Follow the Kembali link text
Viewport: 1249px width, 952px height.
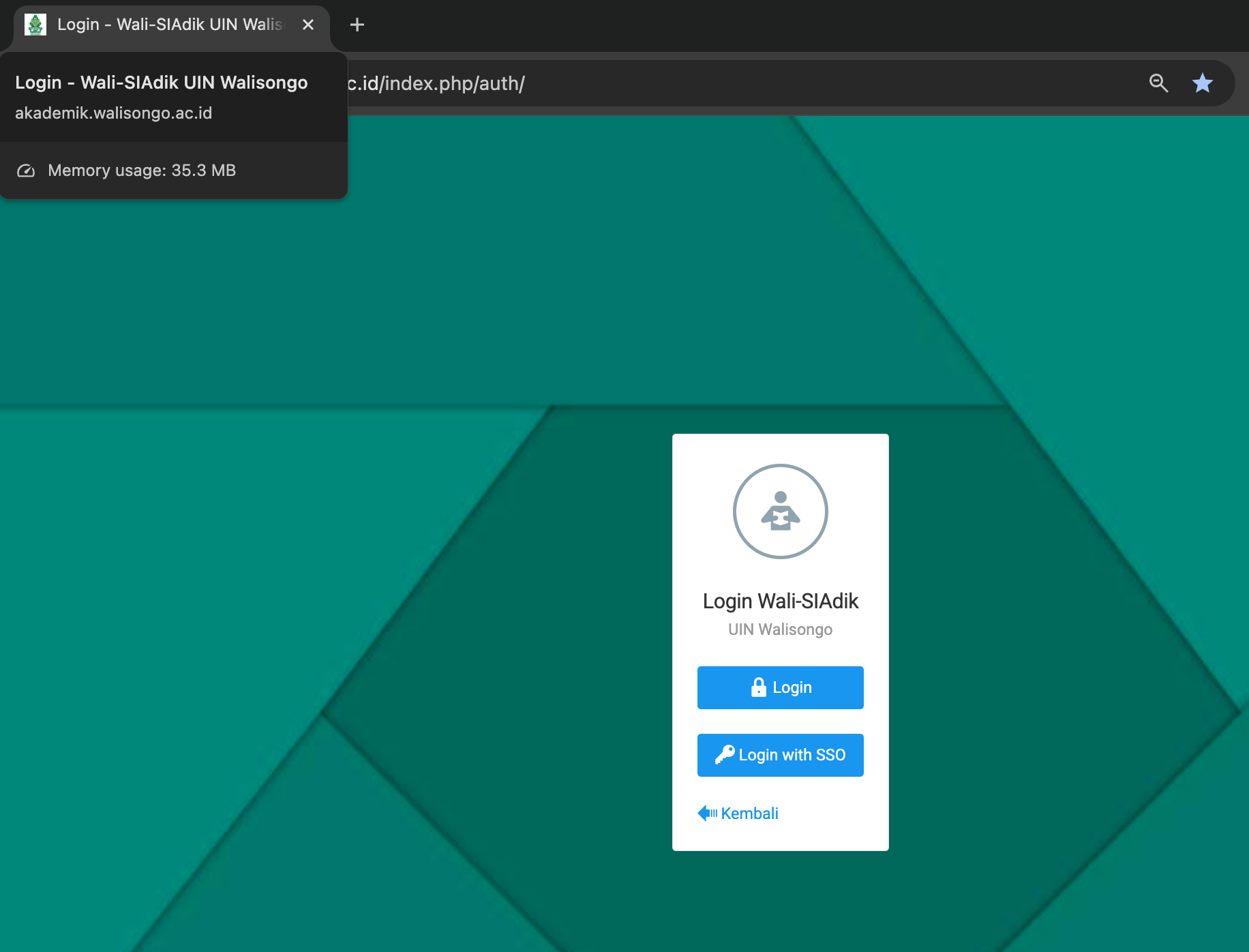click(x=749, y=814)
